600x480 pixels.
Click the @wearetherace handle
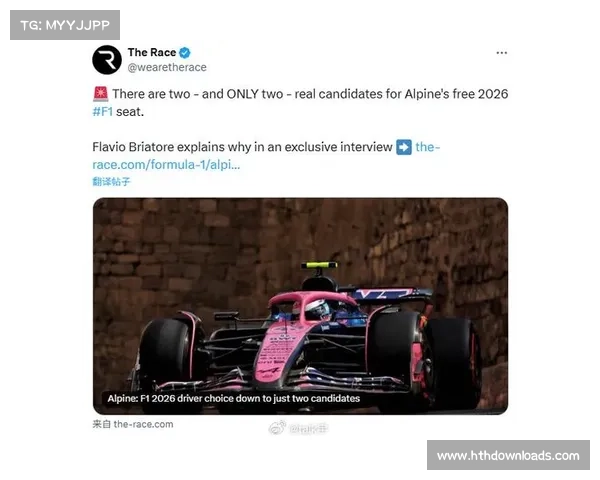coord(167,67)
